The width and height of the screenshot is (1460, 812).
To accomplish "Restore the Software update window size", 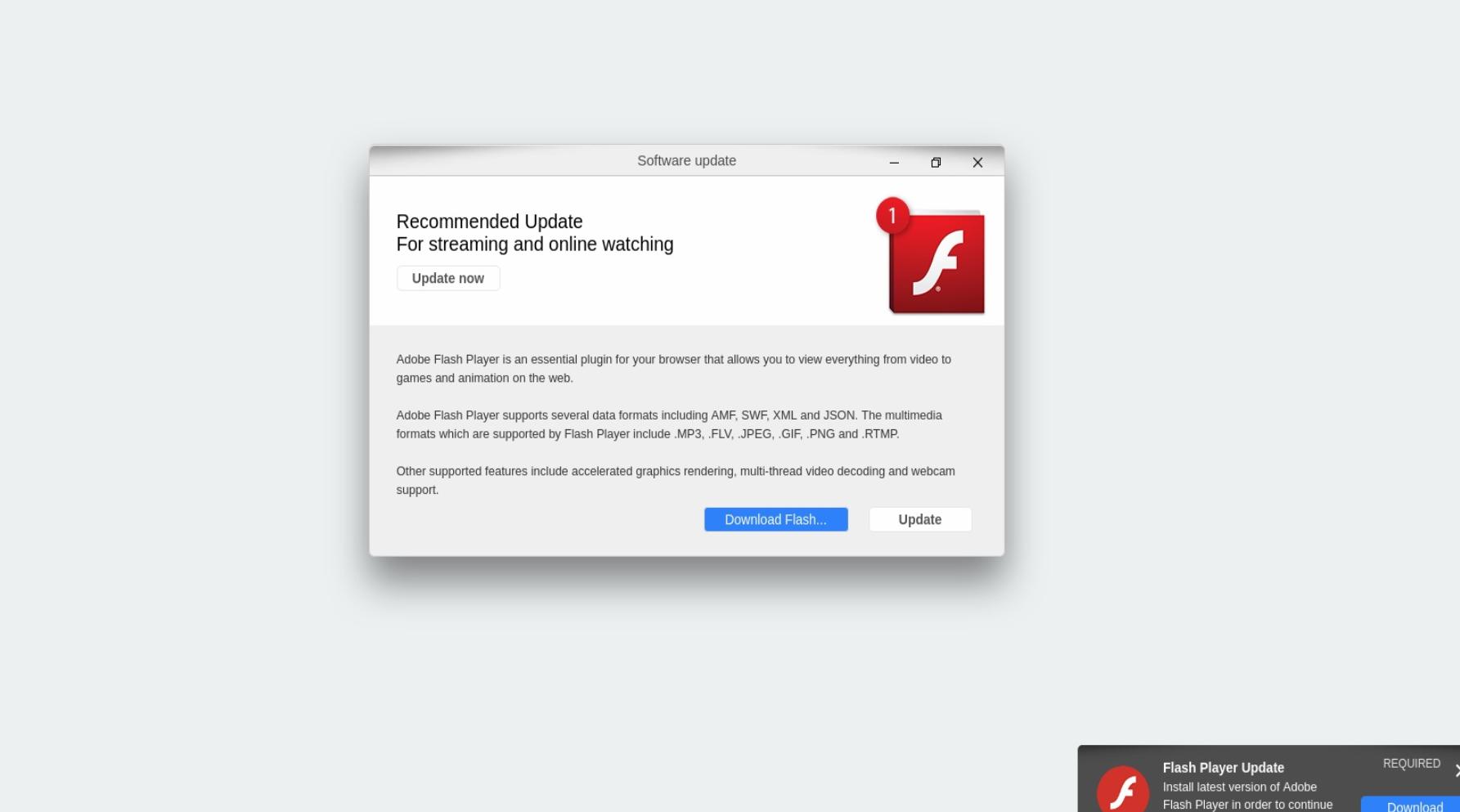I will (x=936, y=162).
